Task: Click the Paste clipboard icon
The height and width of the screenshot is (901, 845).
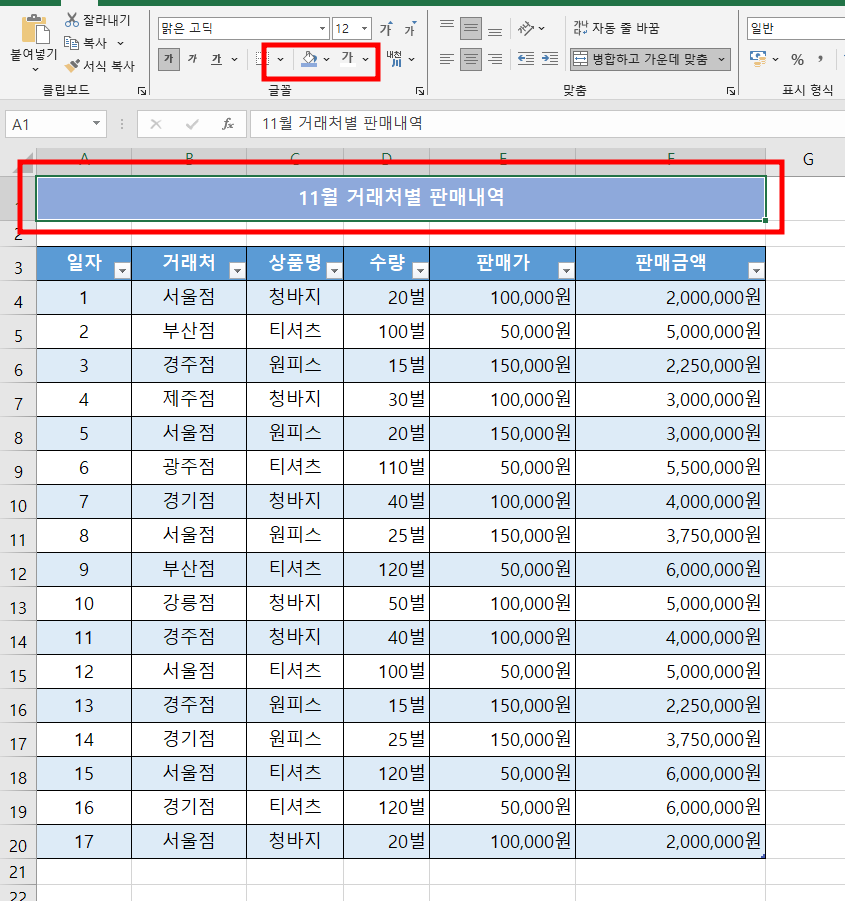Action: click(34, 29)
